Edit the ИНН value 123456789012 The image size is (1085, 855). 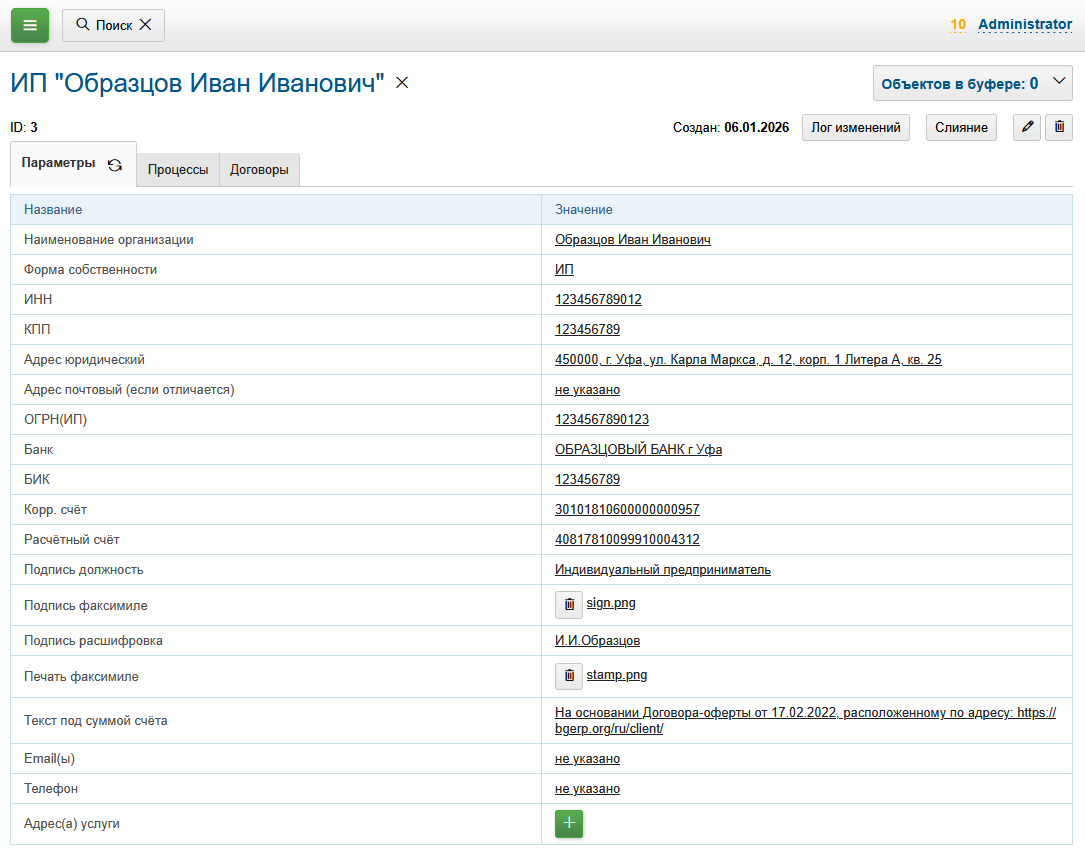point(598,299)
